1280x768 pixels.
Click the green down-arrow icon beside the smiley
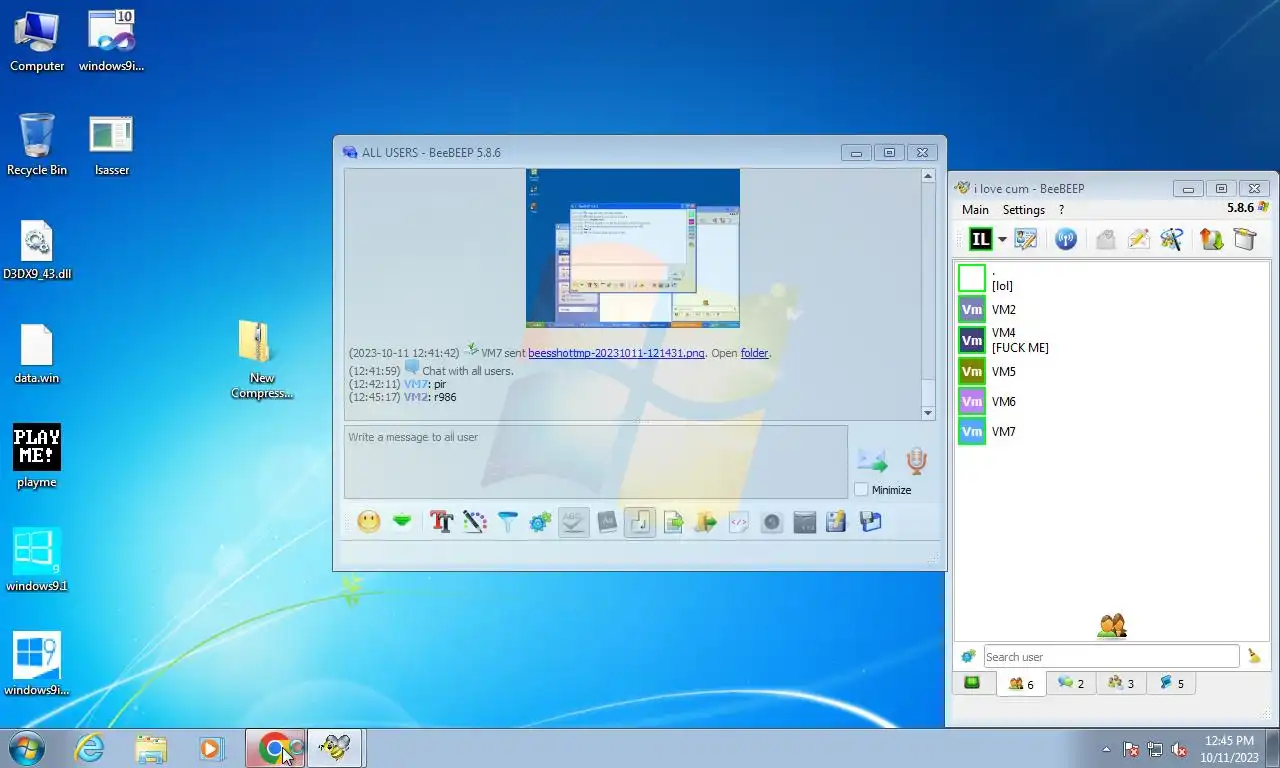tap(402, 522)
